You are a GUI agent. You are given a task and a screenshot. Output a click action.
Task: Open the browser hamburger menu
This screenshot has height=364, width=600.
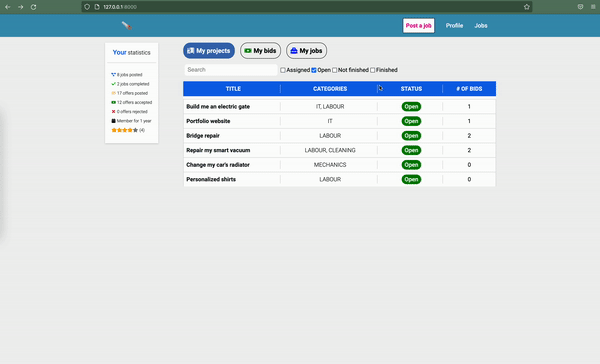click(x=593, y=7)
